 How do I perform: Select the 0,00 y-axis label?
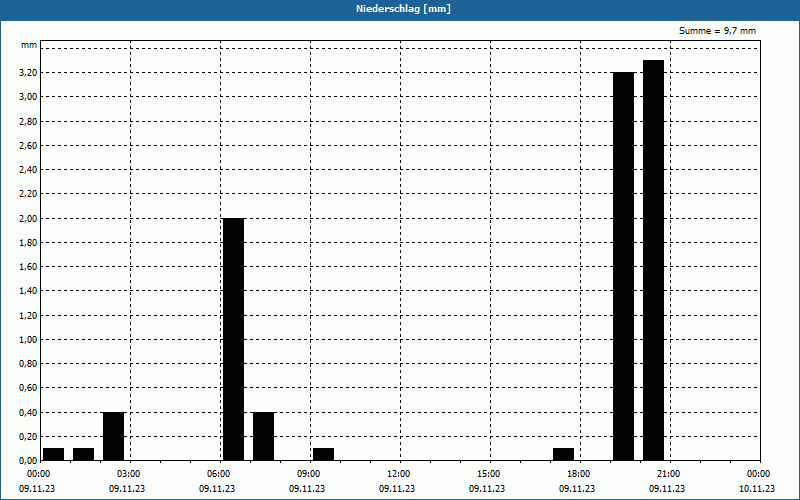coord(28,461)
